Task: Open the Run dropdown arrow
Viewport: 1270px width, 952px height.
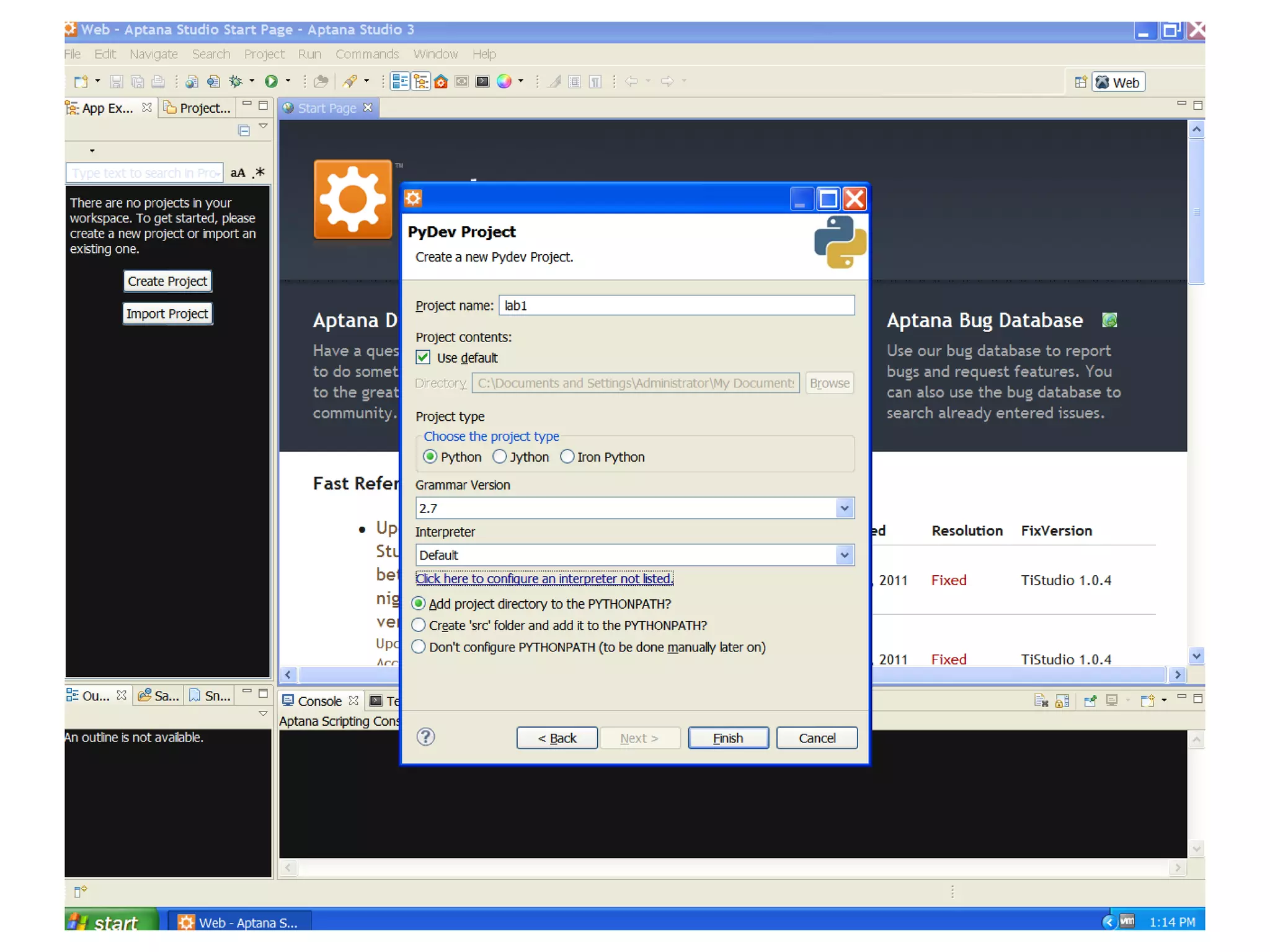Action: pyautogui.click(x=288, y=81)
